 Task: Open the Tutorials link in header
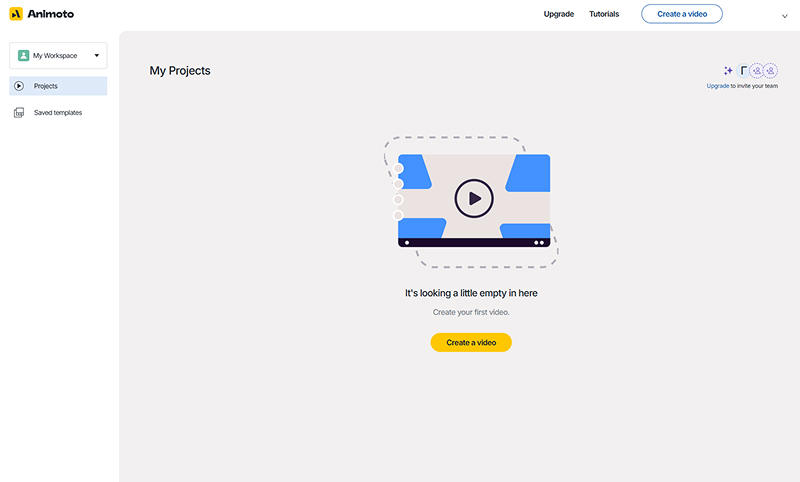pos(604,14)
